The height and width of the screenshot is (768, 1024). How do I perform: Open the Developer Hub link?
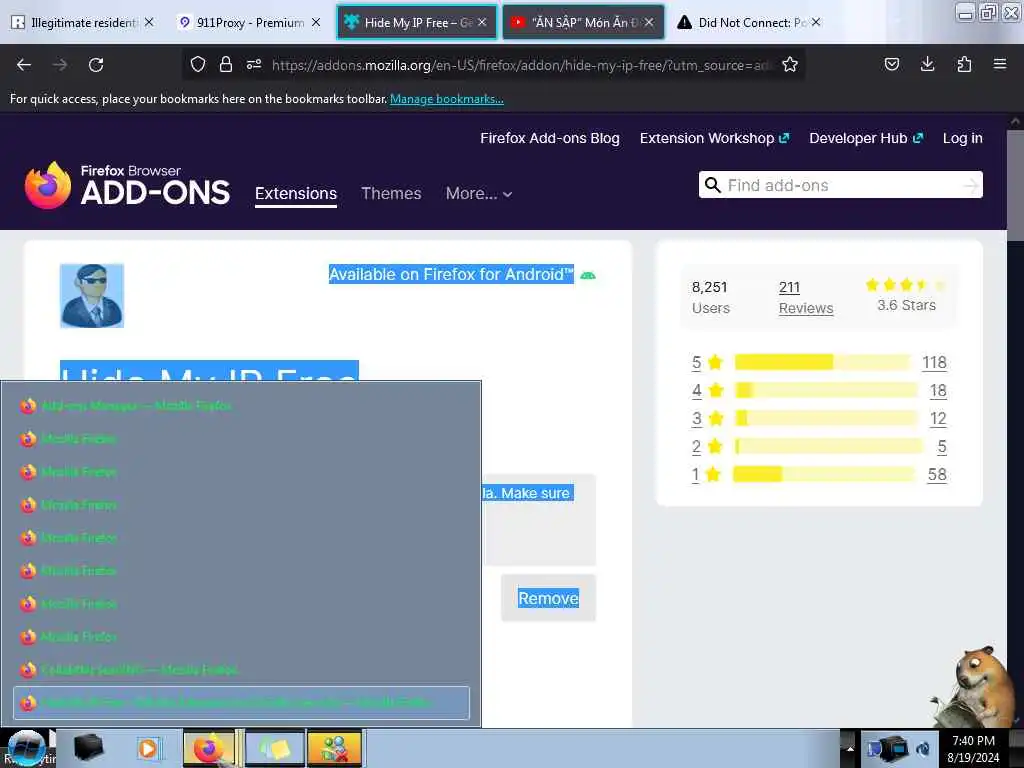point(866,138)
